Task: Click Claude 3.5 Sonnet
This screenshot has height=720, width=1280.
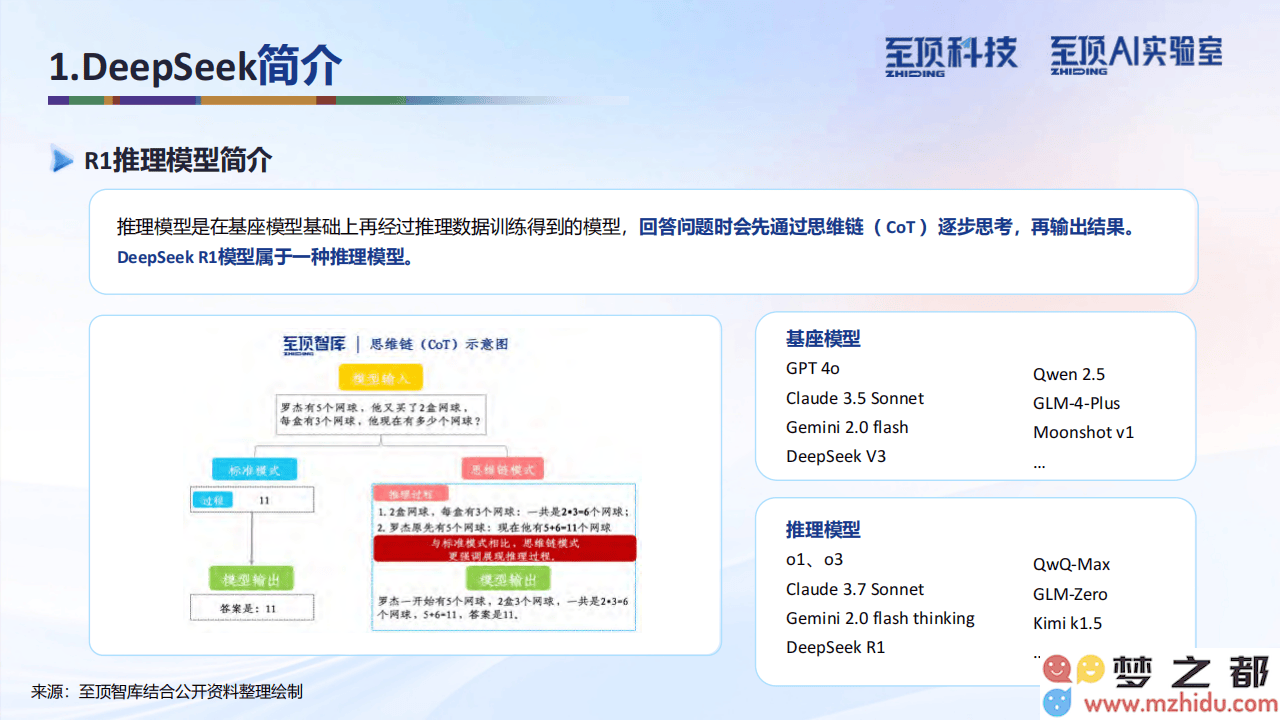Action: point(855,398)
